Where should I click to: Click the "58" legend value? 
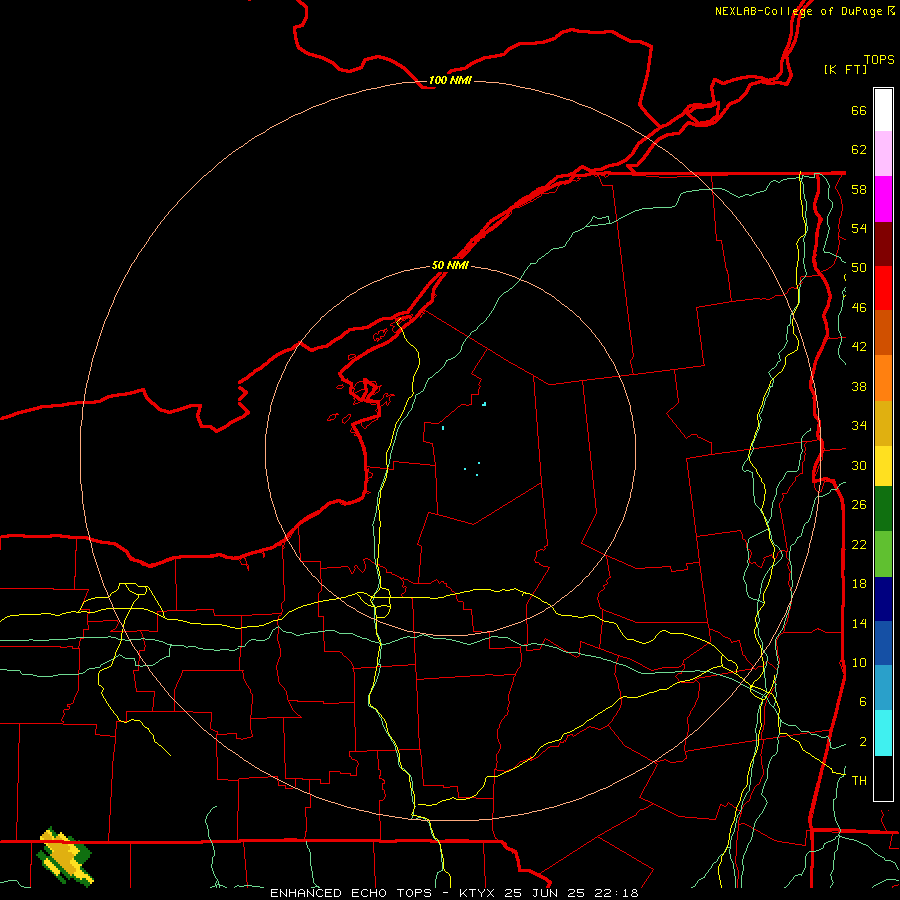point(859,189)
